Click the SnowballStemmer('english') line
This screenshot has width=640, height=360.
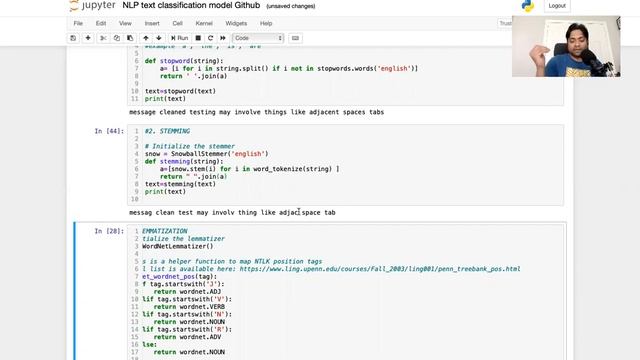coord(207,154)
